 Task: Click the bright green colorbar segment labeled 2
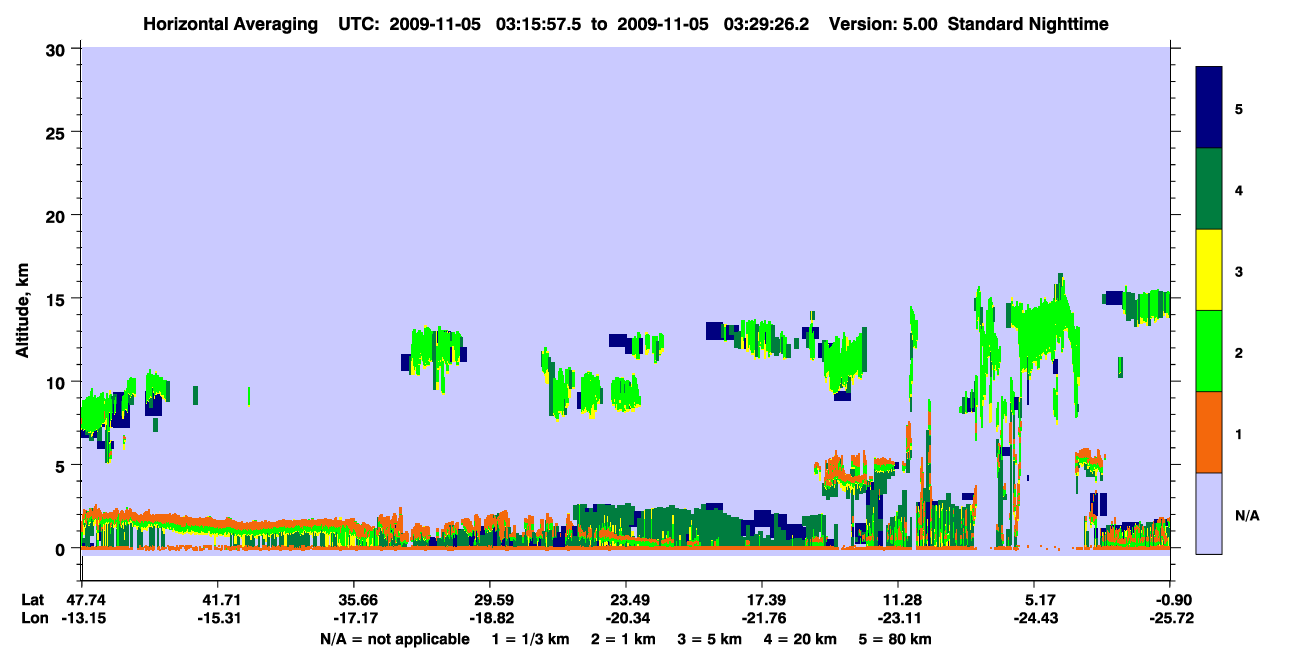coord(1209,351)
